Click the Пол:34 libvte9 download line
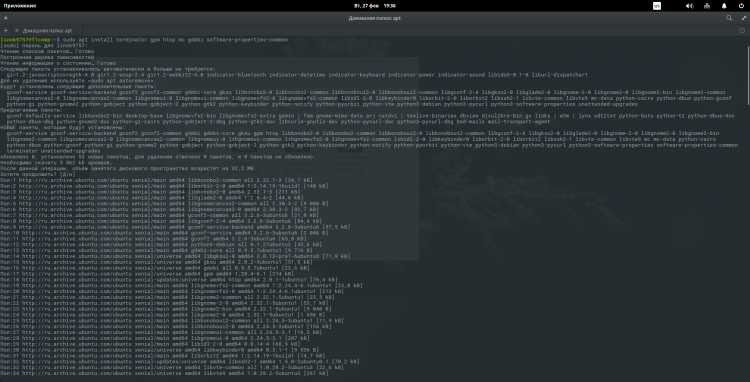750x382 pixels. coord(164,373)
